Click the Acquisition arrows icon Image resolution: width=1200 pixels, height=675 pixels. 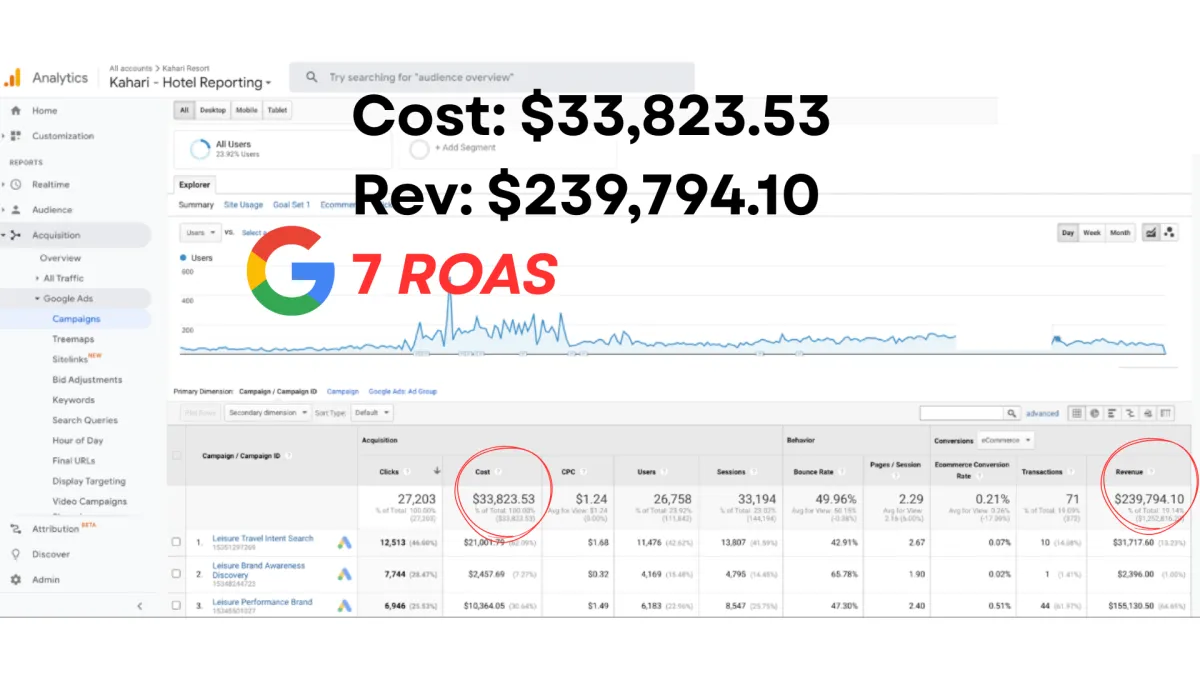[16, 236]
